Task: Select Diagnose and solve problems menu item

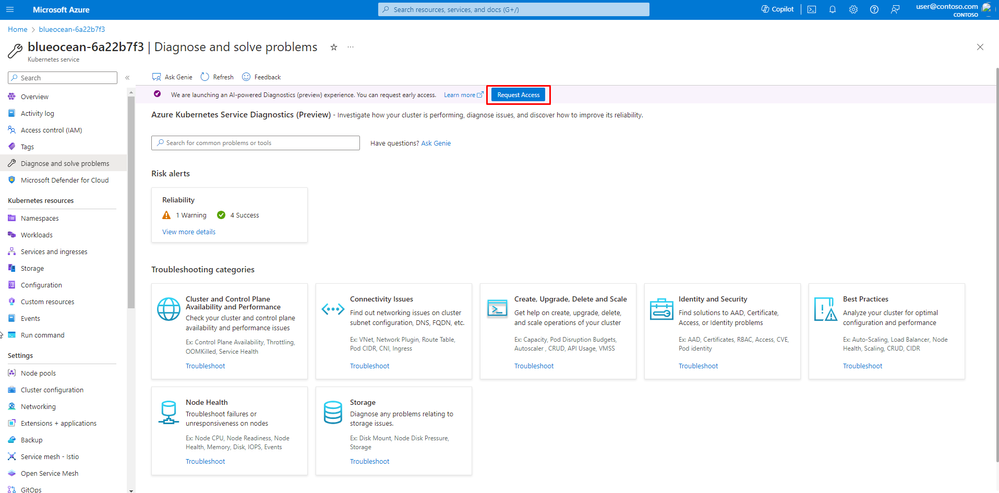Action: [x=64, y=164]
